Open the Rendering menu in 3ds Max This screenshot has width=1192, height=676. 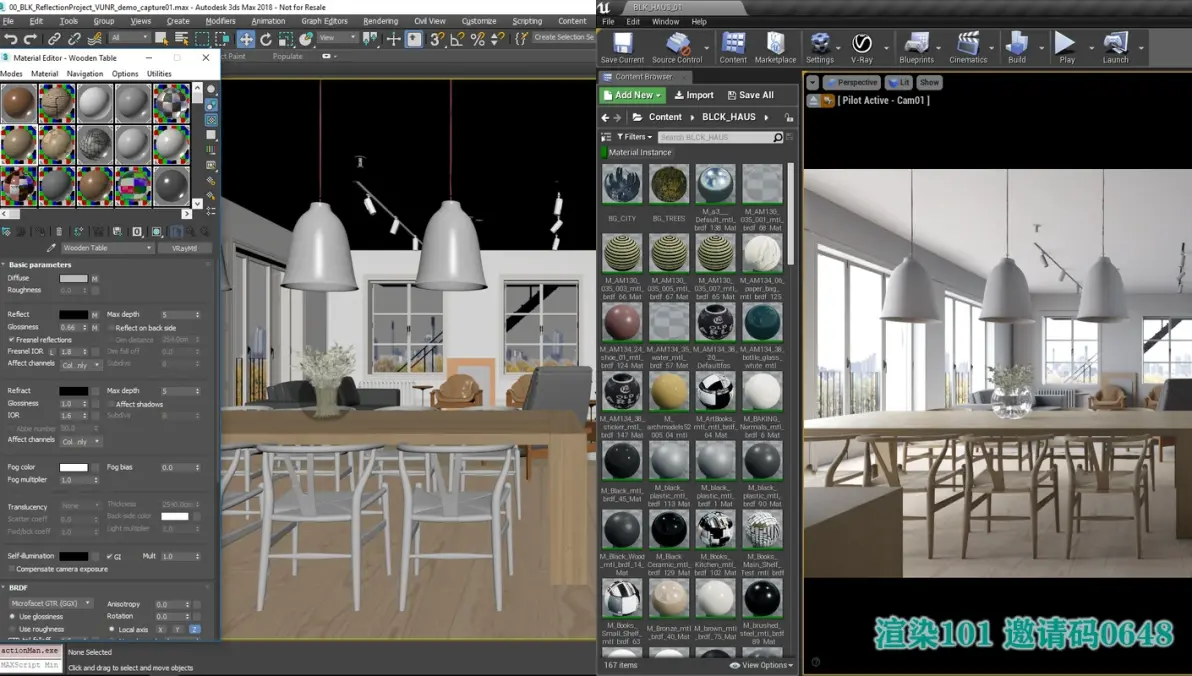coord(380,21)
